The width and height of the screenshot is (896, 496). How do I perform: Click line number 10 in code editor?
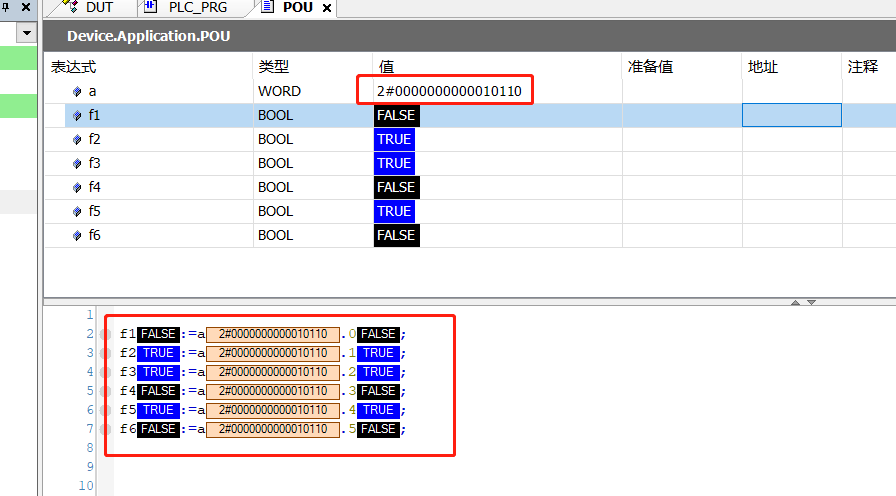tap(86, 486)
